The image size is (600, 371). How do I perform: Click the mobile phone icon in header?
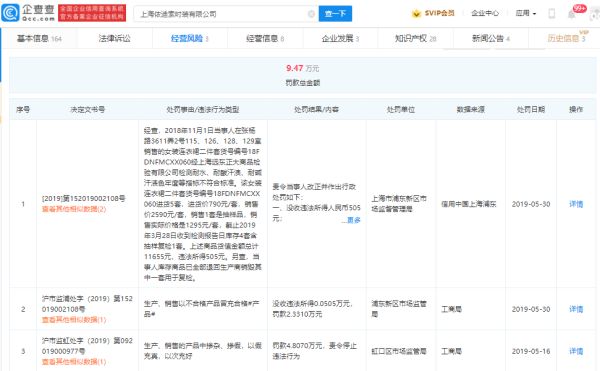(x=551, y=13)
